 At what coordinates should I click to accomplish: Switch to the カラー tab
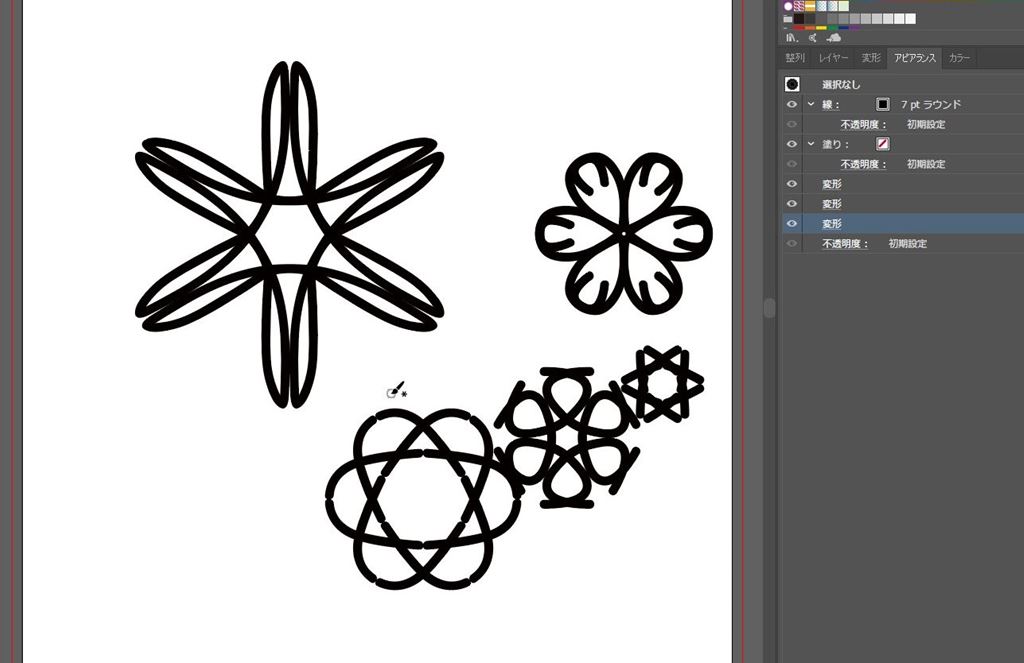(x=959, y=58)
